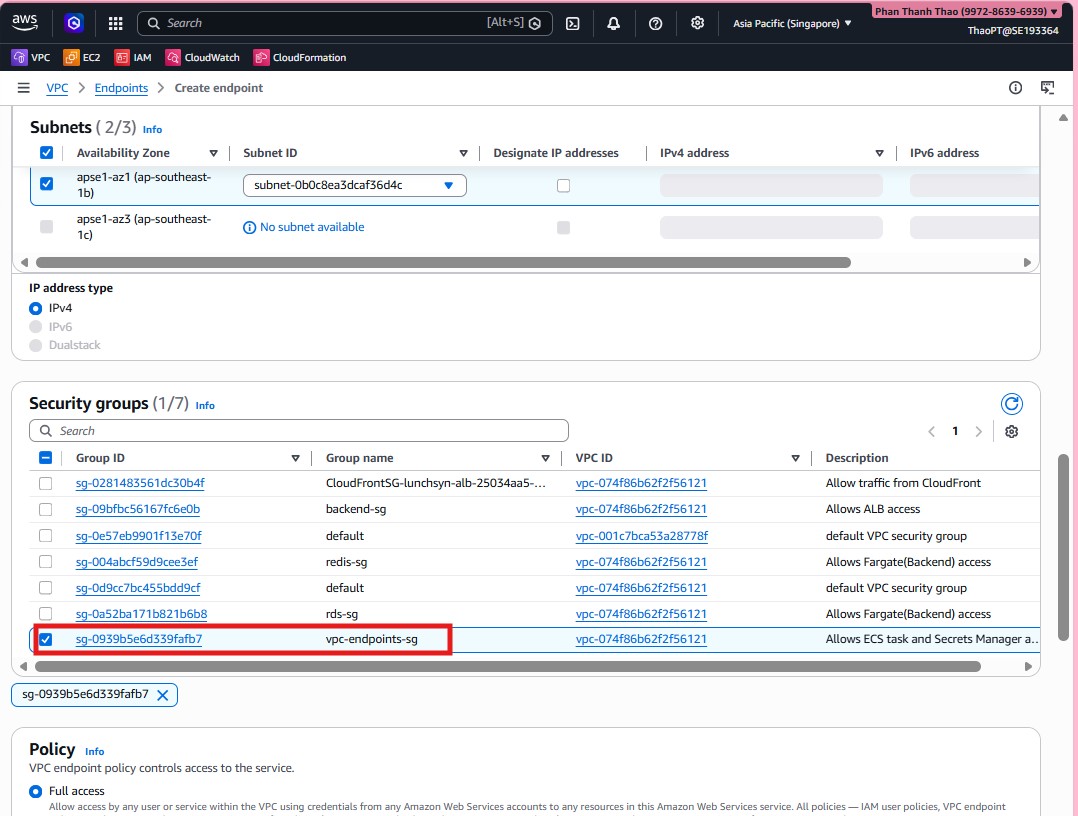Check the backend-sg security group checkbox
The width and height of the screenshot is (1078, 816).
coord(45,509)
